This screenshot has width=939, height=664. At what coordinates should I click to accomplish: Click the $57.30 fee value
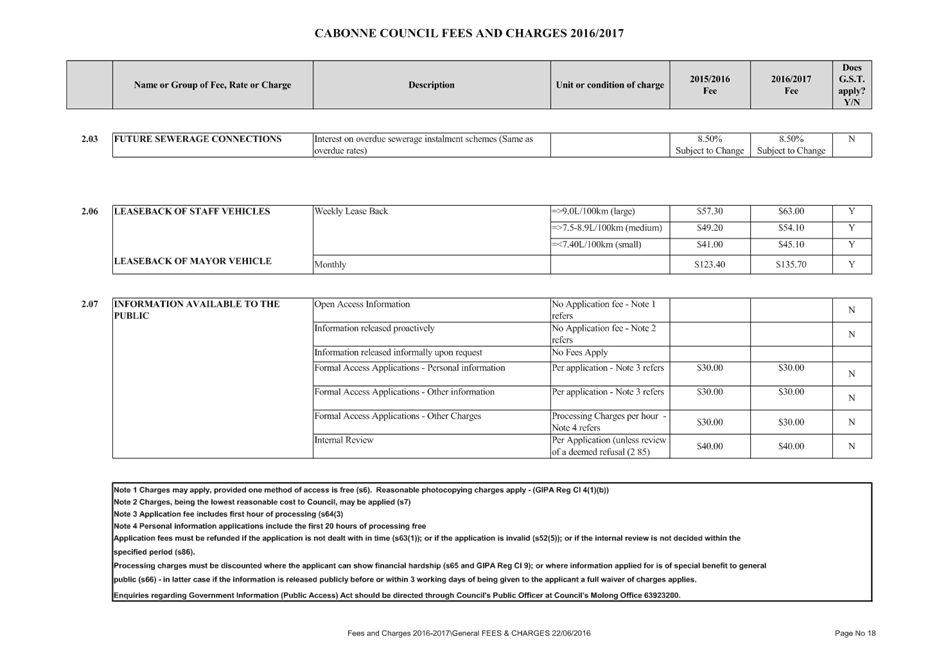(x=710, y=211)
